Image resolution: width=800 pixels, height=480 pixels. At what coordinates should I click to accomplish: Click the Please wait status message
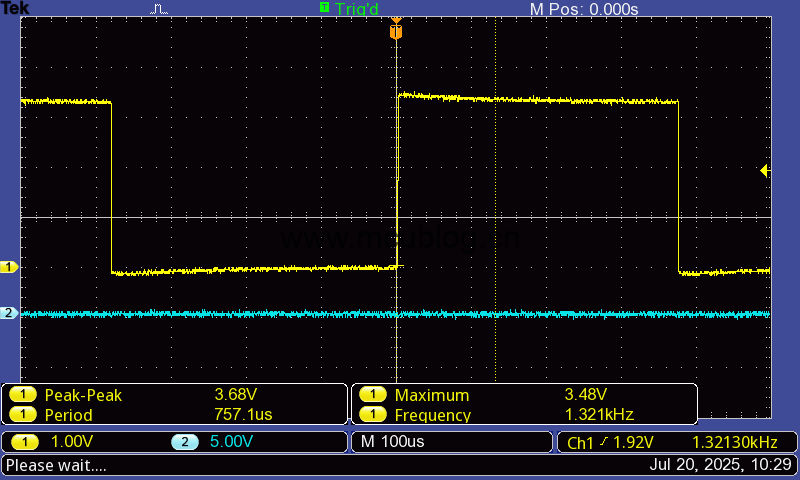point(56,465)
